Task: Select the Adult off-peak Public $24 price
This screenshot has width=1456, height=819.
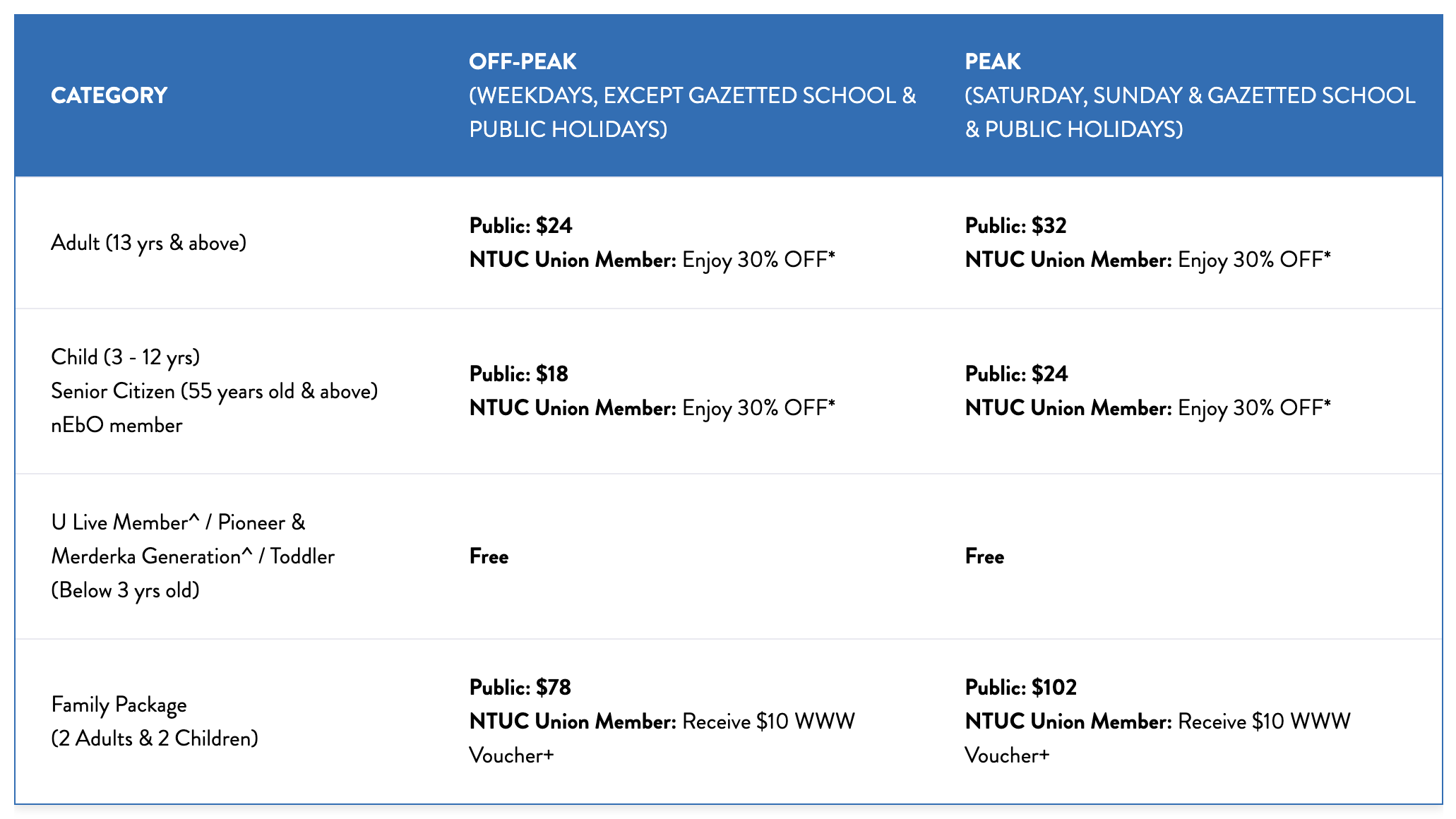Action: 520,226
